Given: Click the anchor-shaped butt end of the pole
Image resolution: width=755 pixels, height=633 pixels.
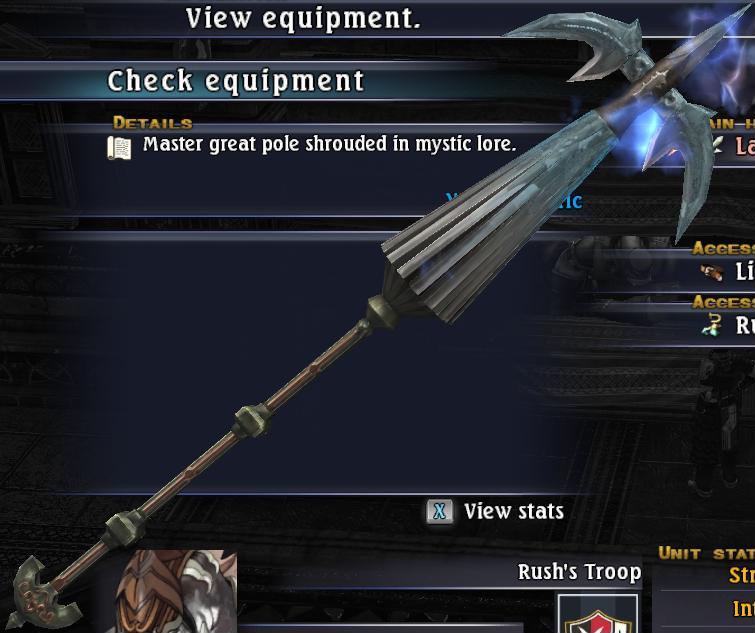Looking at the screenshot, I should click(41, 595).
